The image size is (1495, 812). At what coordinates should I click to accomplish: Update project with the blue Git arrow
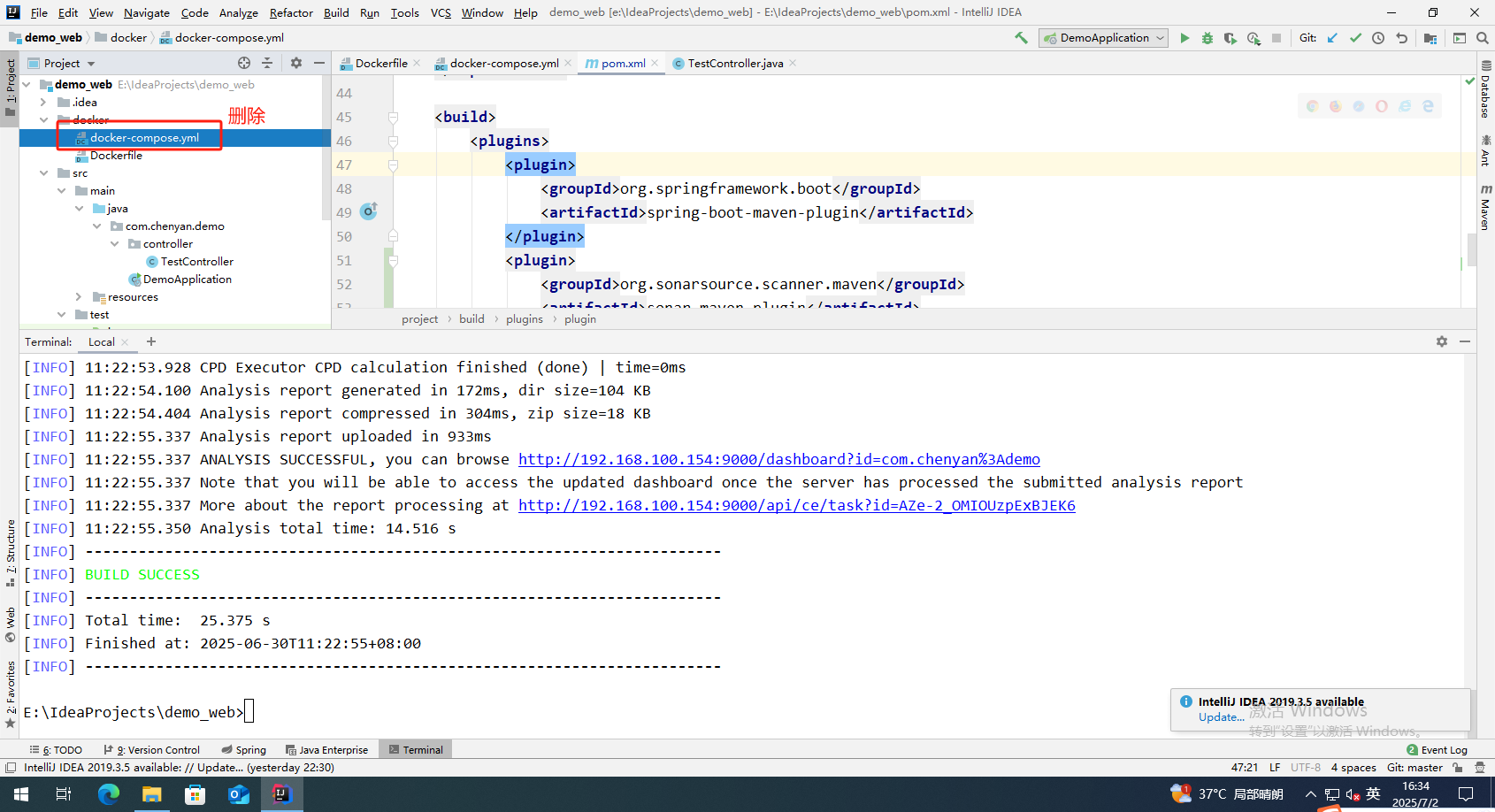(1332, 38)
